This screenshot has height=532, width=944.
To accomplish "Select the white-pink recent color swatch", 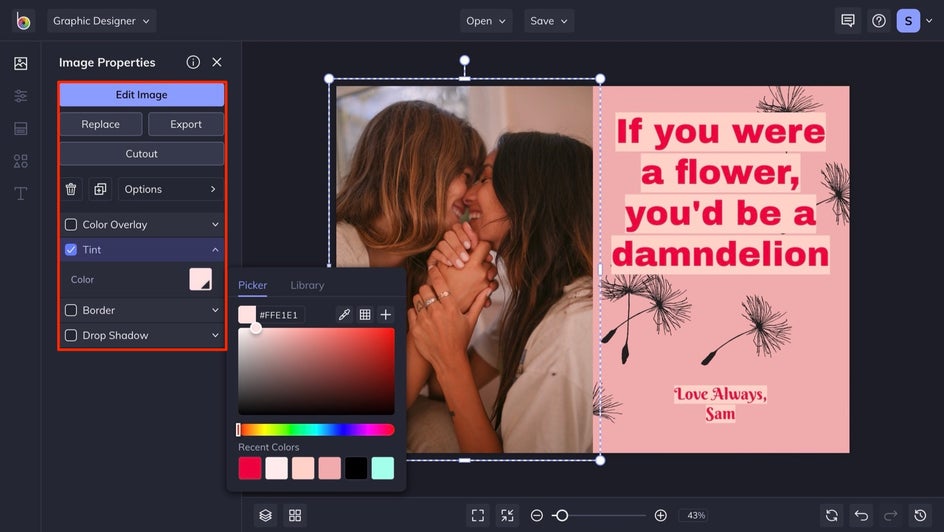I will (x=276, y=468).
